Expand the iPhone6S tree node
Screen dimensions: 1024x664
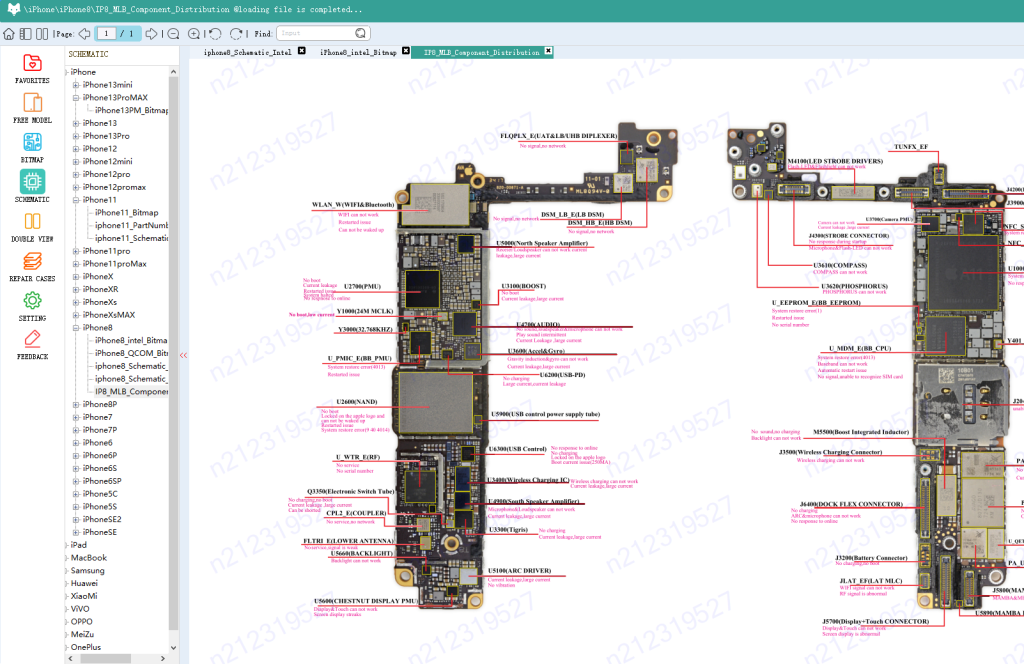76,469
